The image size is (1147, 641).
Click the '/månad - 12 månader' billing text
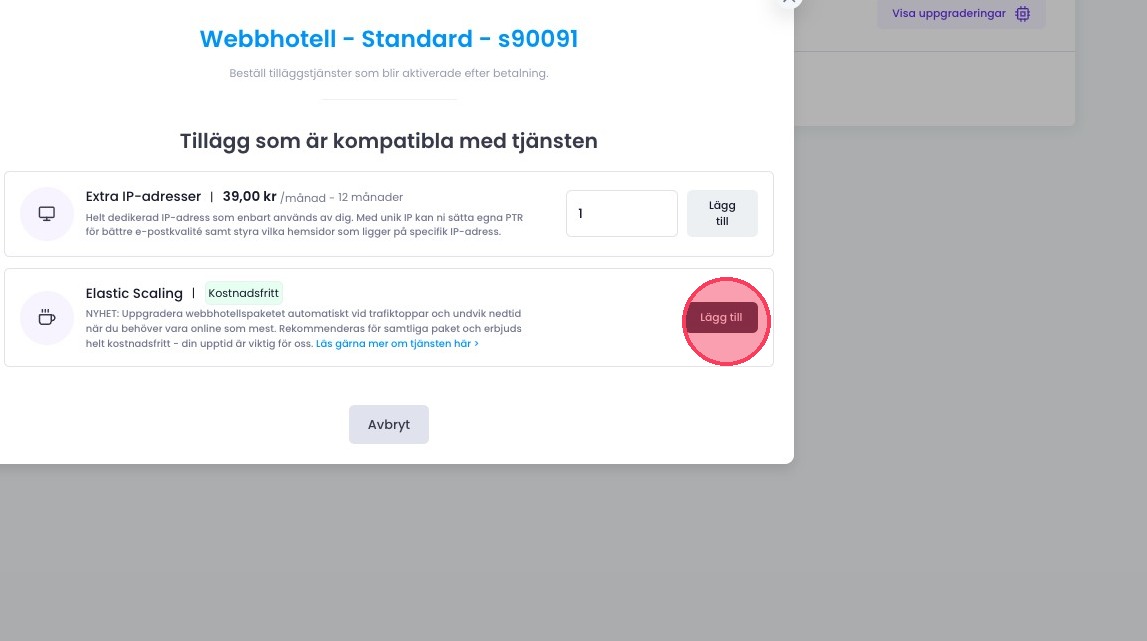342,197
